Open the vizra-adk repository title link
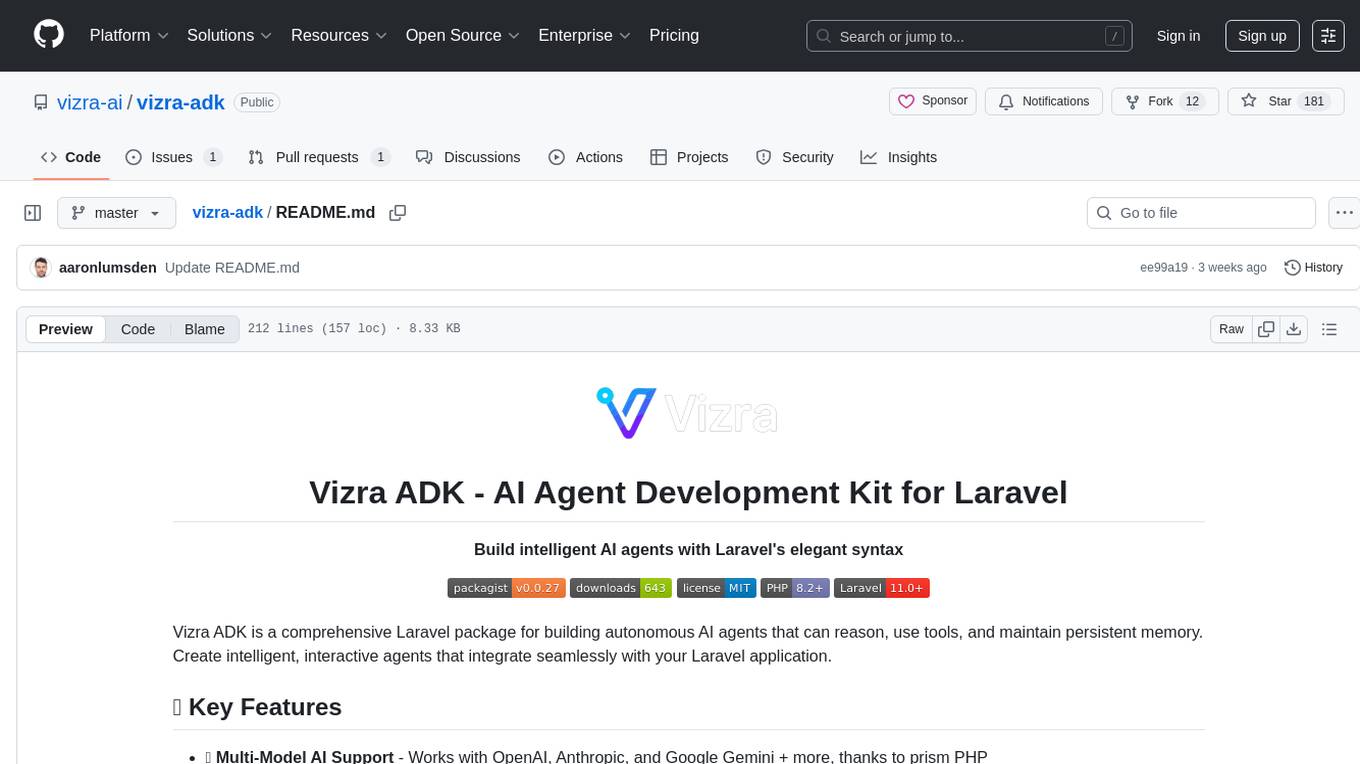Screen dimensions: 1360x764 [x=181, y=102]
